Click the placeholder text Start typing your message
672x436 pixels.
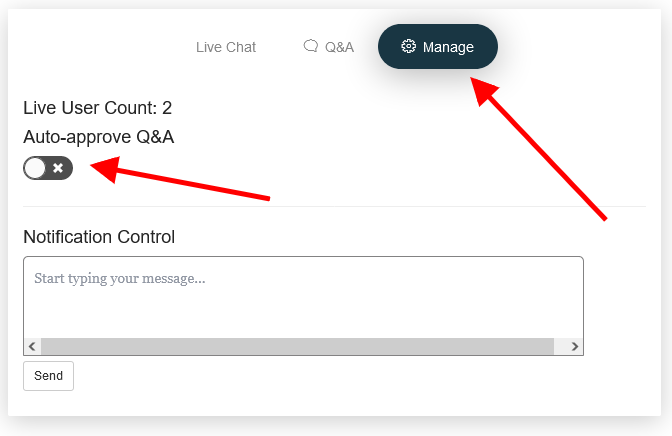120,279
